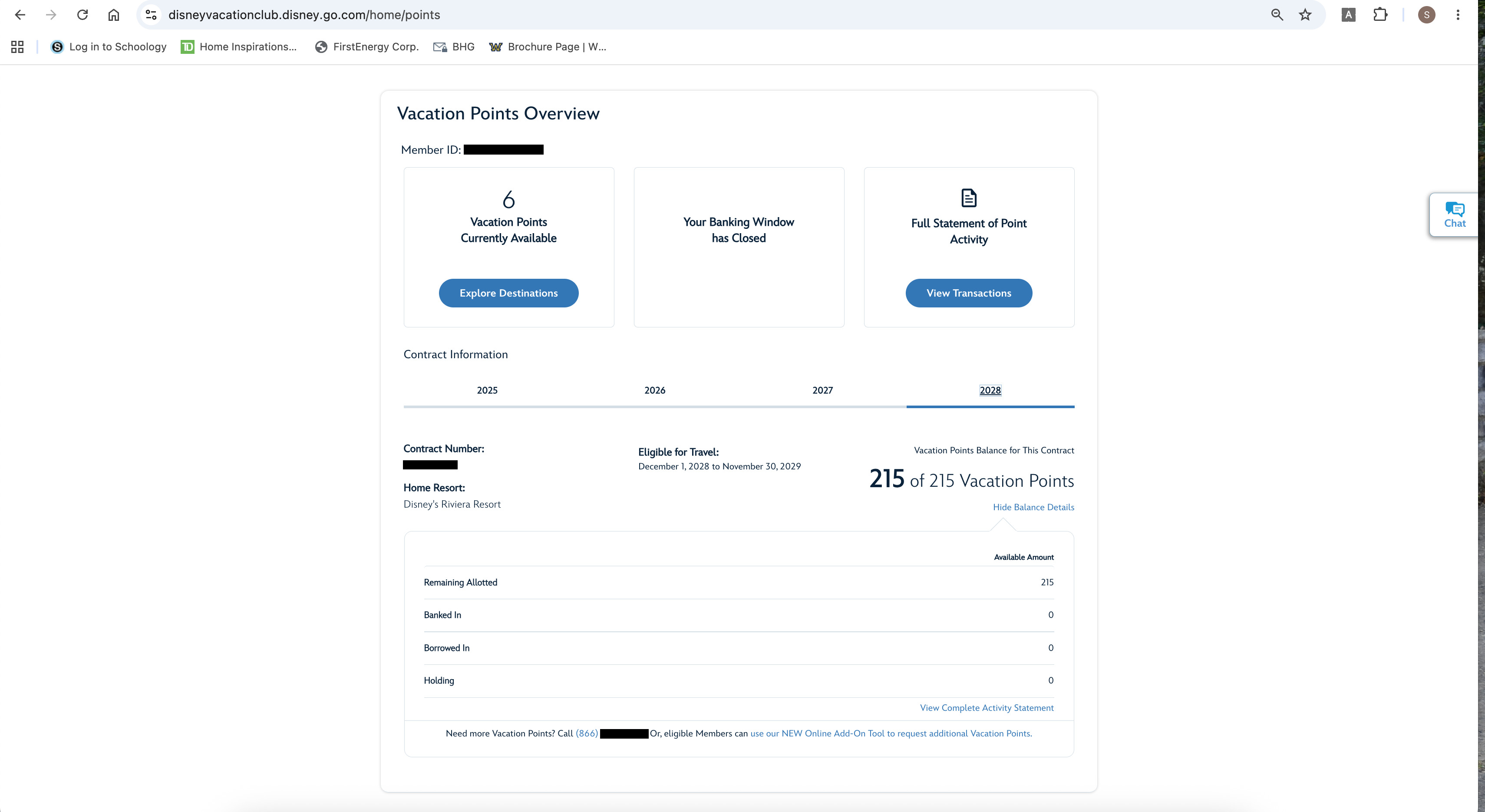Image resolution: width=1485 pixels, height=812 pixels.
Task: Open the Online Add-On Tool link
Action: [x=891, y=733]
